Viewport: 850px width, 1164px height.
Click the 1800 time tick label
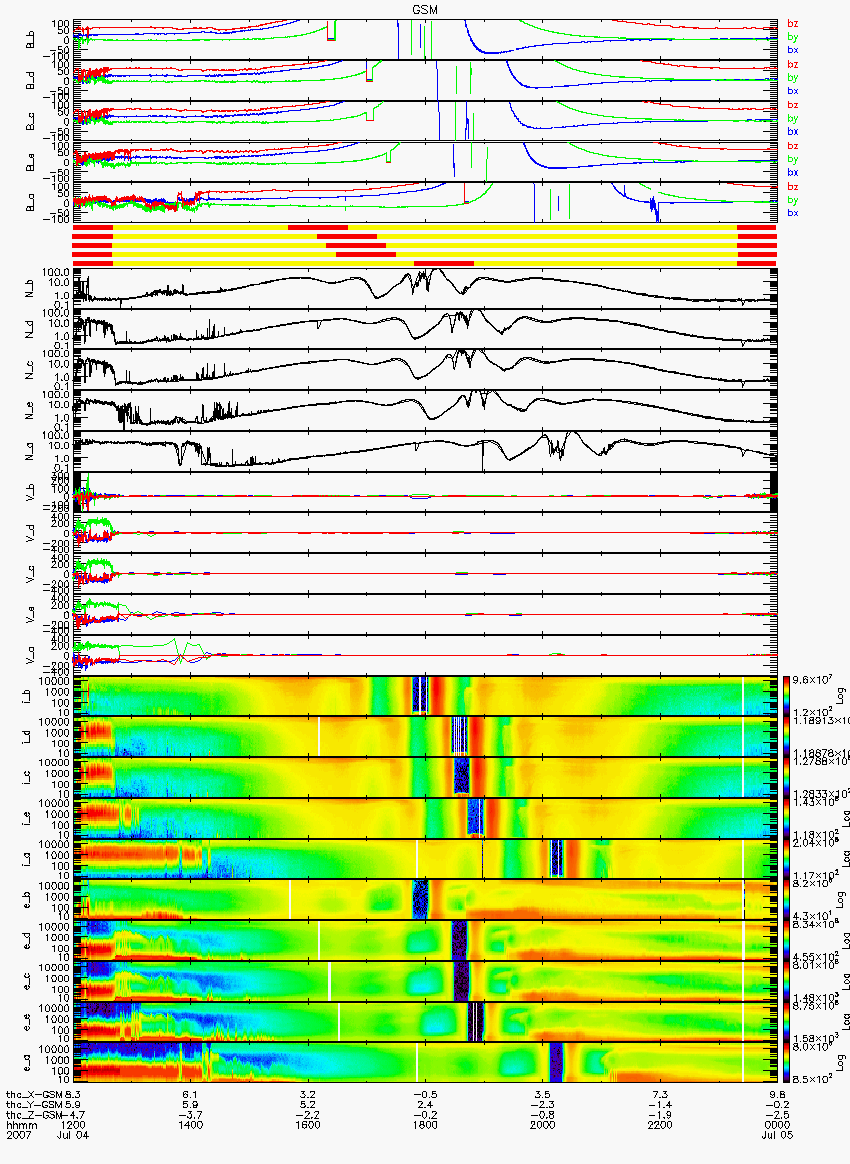click(425, 1125)
